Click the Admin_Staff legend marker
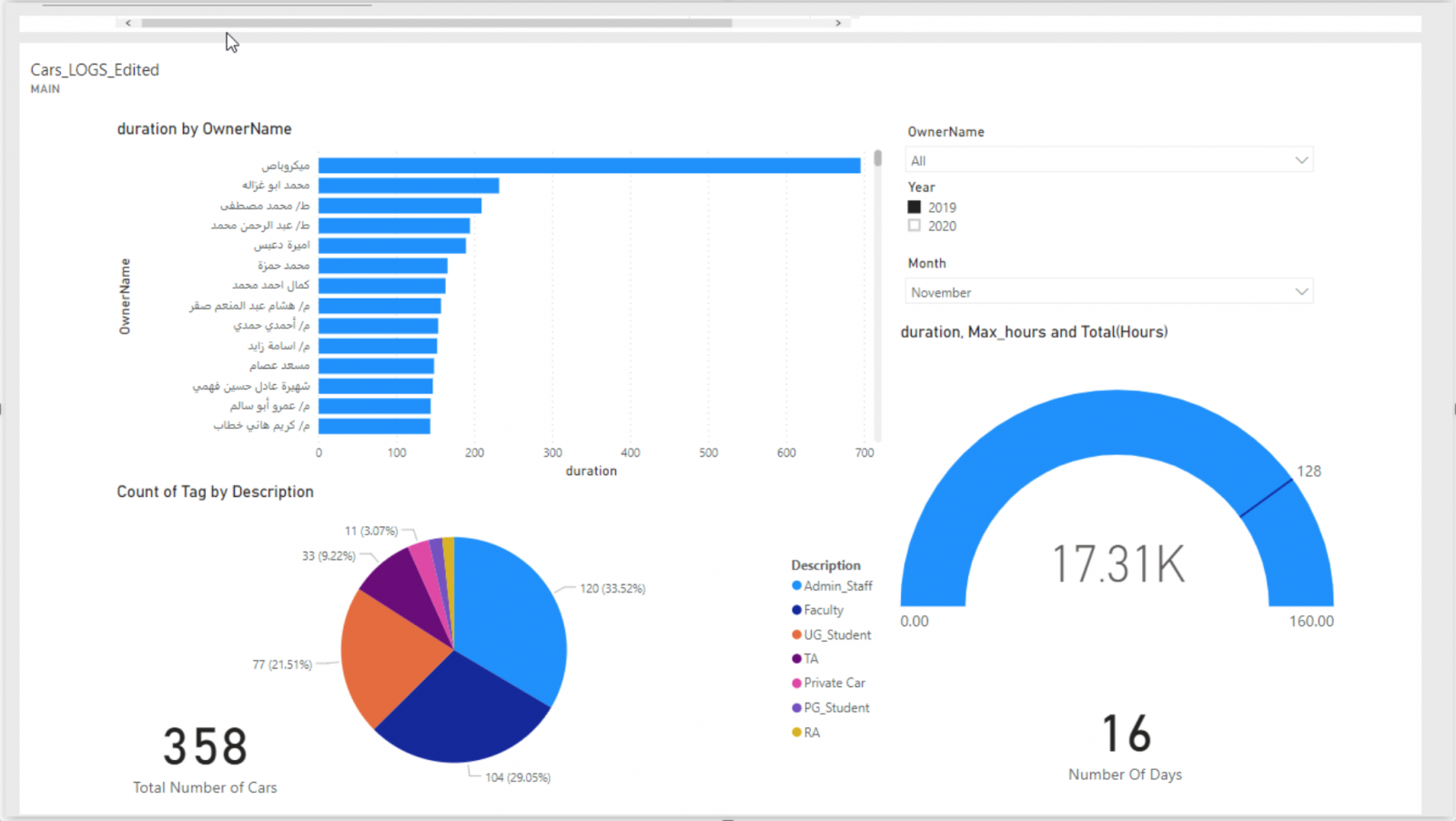1456x821 pixels. pos(797,586)
